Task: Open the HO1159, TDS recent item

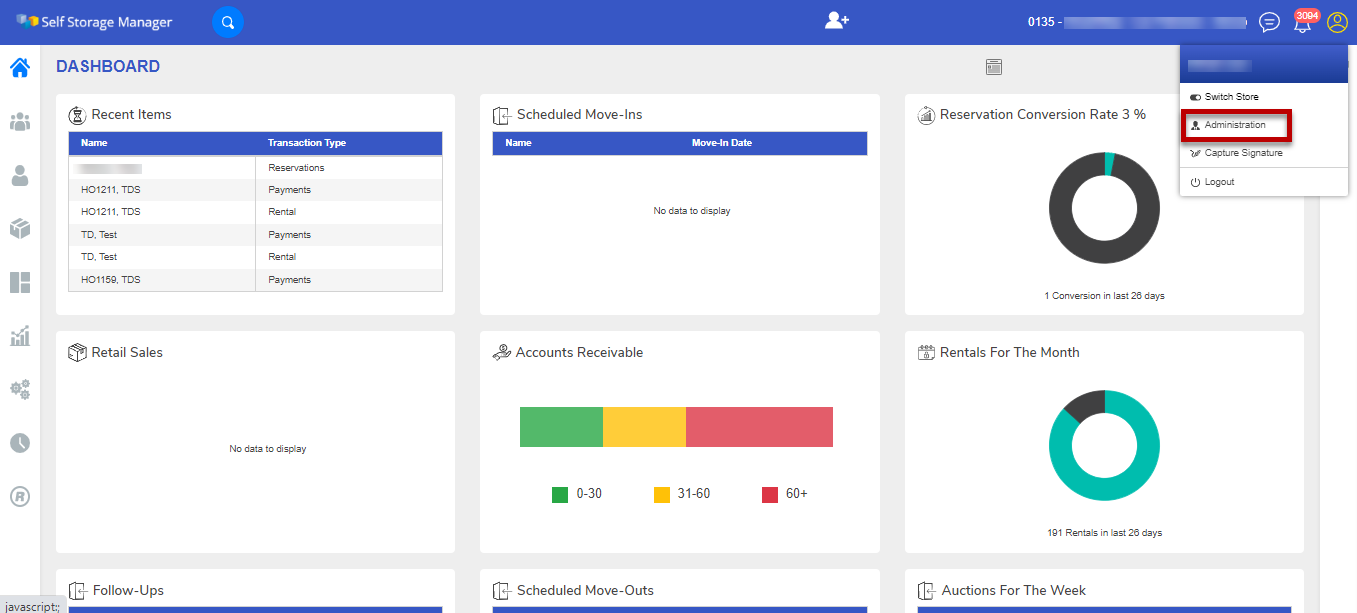Action: click(x=111, y=280)
